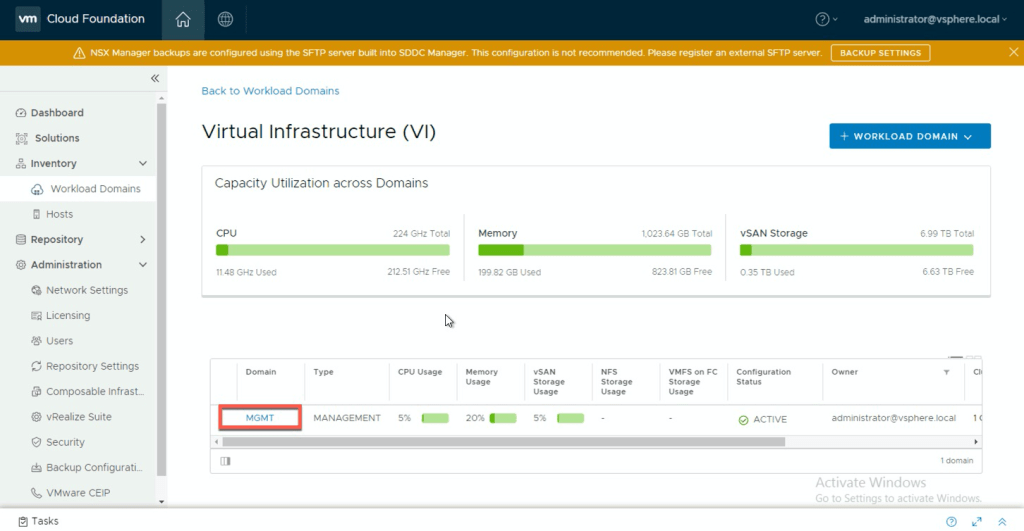Open the help question mark menu
The height and width of the screenshot is (531, 1024).
826,19
